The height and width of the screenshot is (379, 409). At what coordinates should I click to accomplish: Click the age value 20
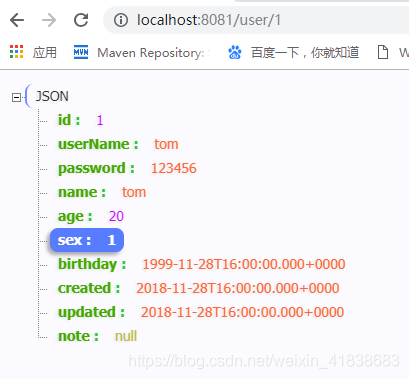(x=116, y=216)
